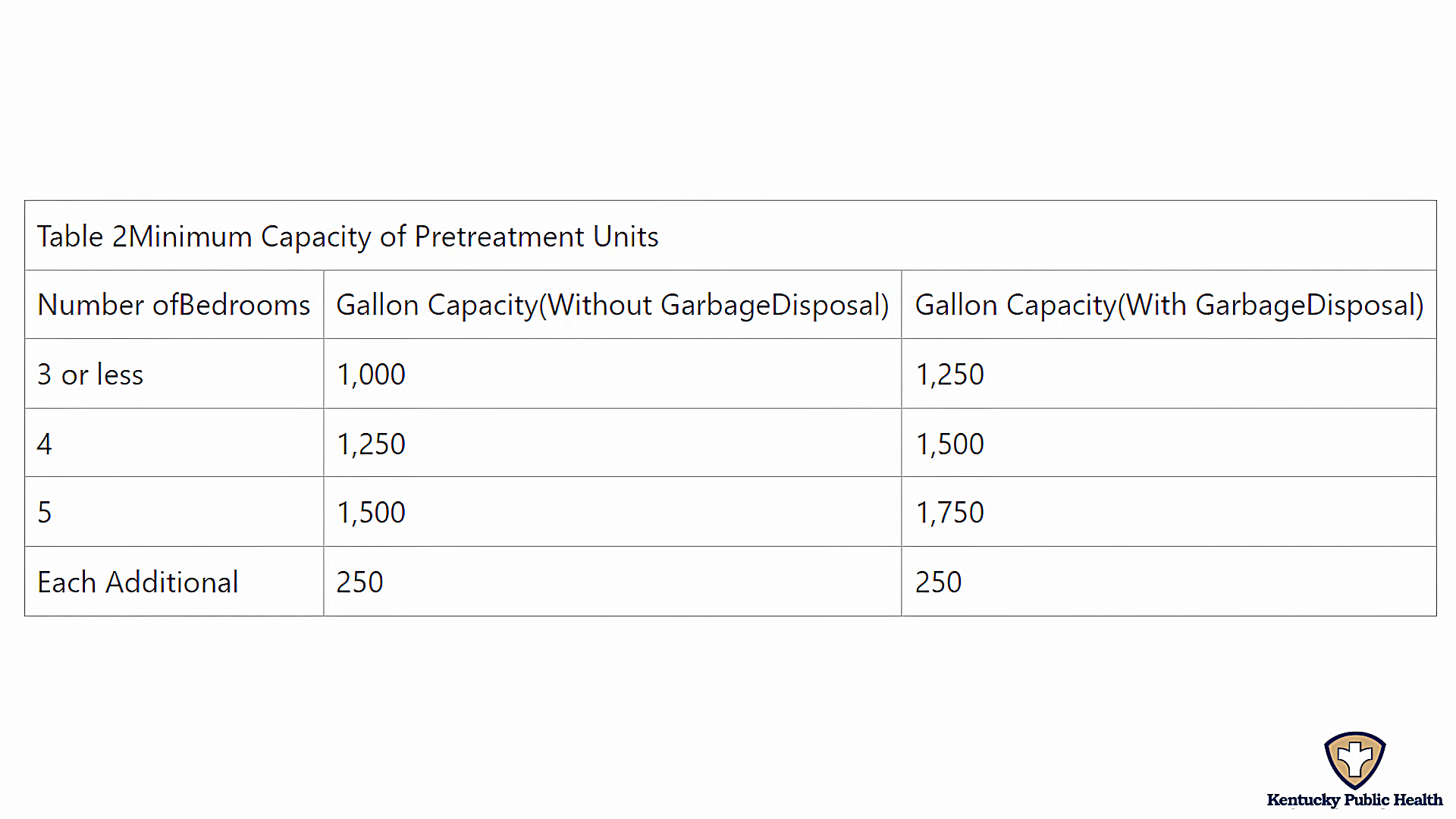This screenshot has width=1456, height=819.
Task: Click the Gallon Capacity Without Garbage Disposal header
Action: 612,305
